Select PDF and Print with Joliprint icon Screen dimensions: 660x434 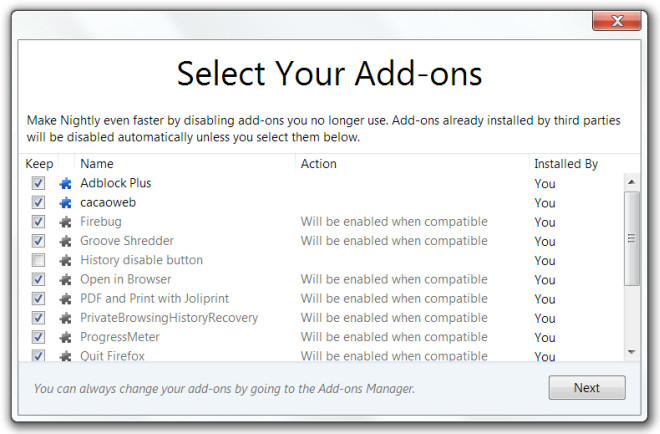coord(65,299)
